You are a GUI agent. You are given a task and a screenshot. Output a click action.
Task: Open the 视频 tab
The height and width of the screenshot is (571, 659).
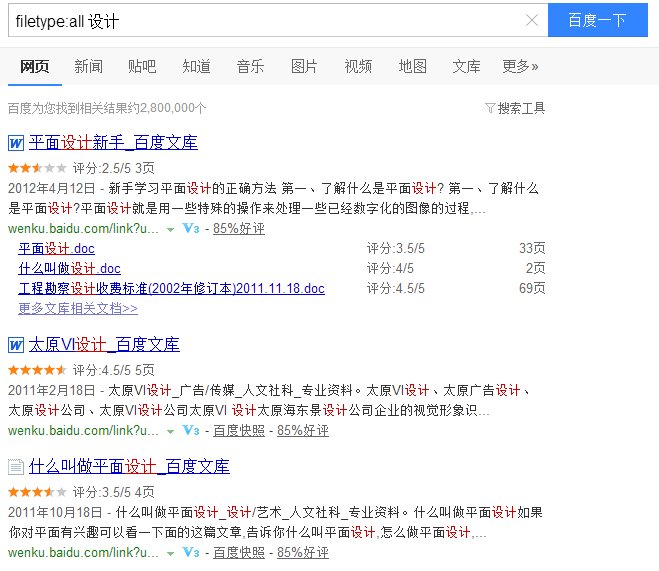pyautogui.click(x=358, y=66)
